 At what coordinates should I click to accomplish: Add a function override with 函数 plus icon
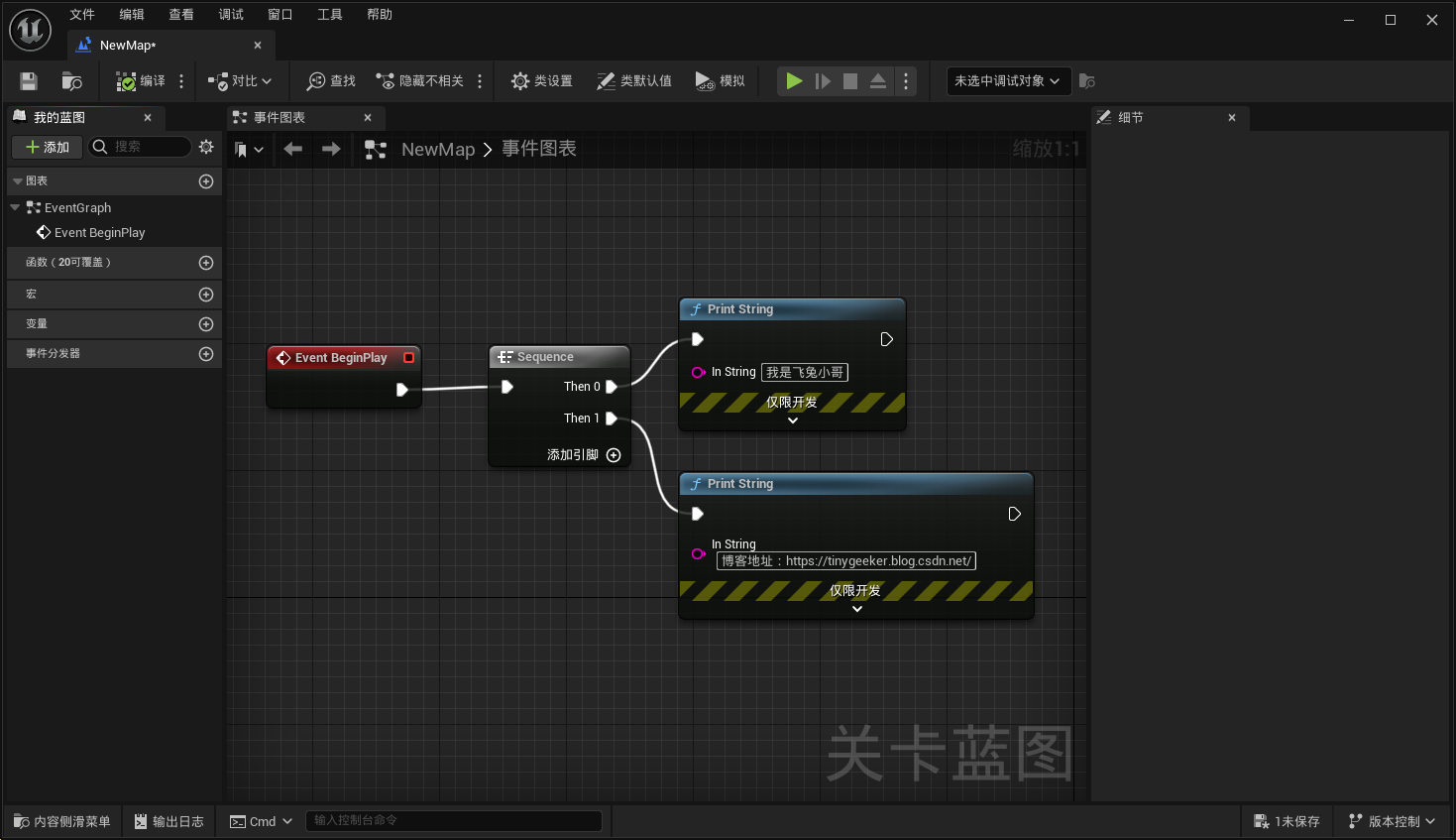click(x=206, y=263)
